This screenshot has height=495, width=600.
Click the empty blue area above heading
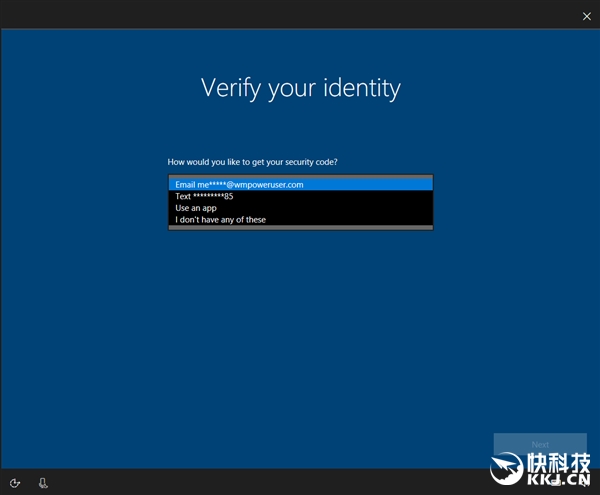(x=300, y=48)
